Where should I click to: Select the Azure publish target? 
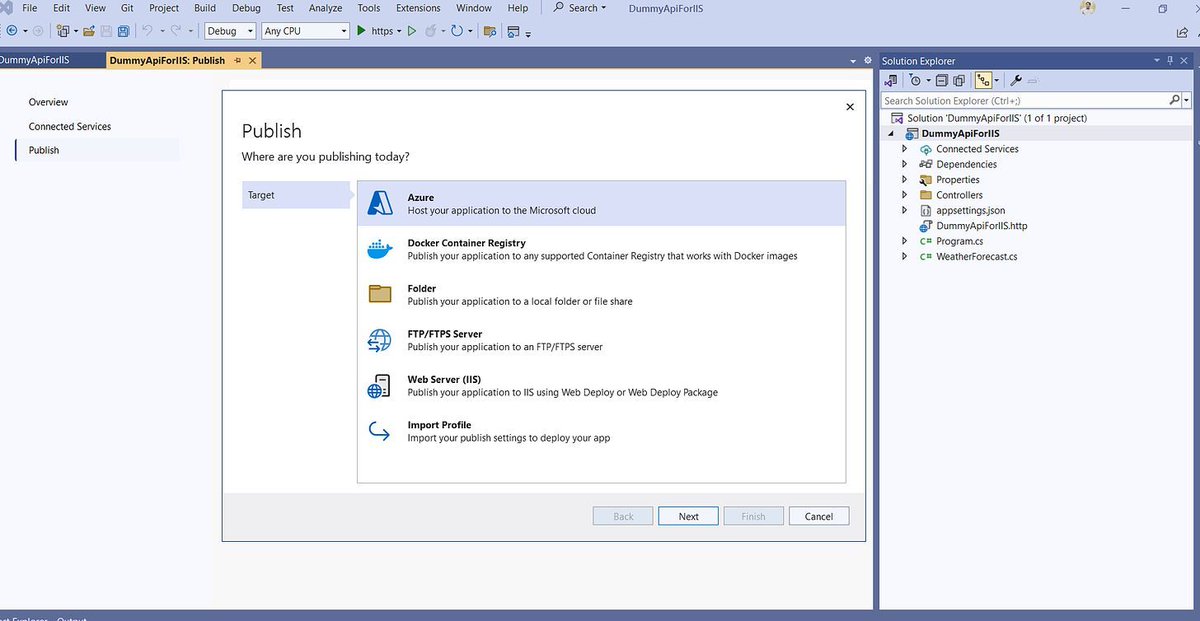tap(602, 204)
